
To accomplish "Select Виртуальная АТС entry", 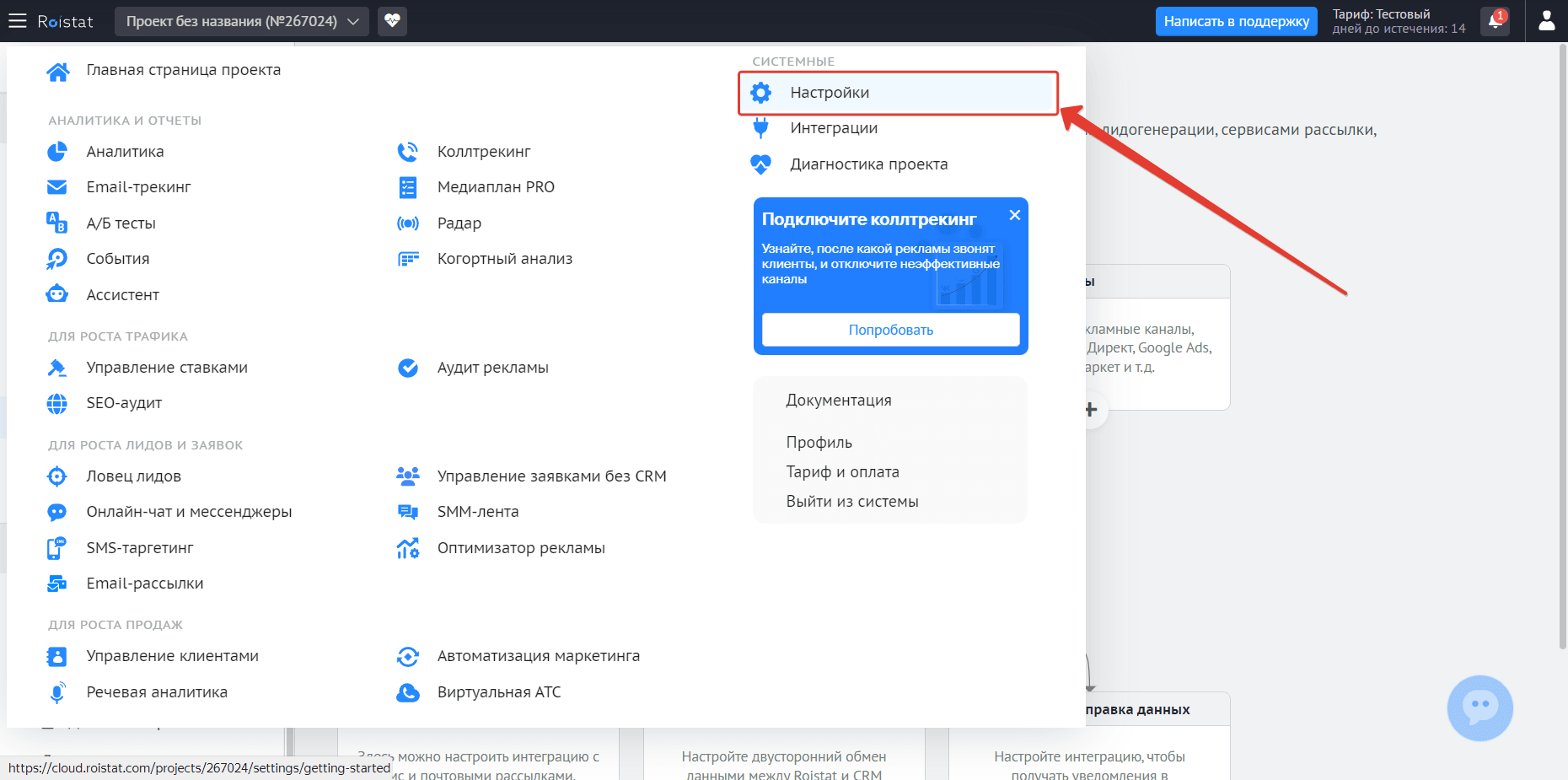I will tap(499, 692).
